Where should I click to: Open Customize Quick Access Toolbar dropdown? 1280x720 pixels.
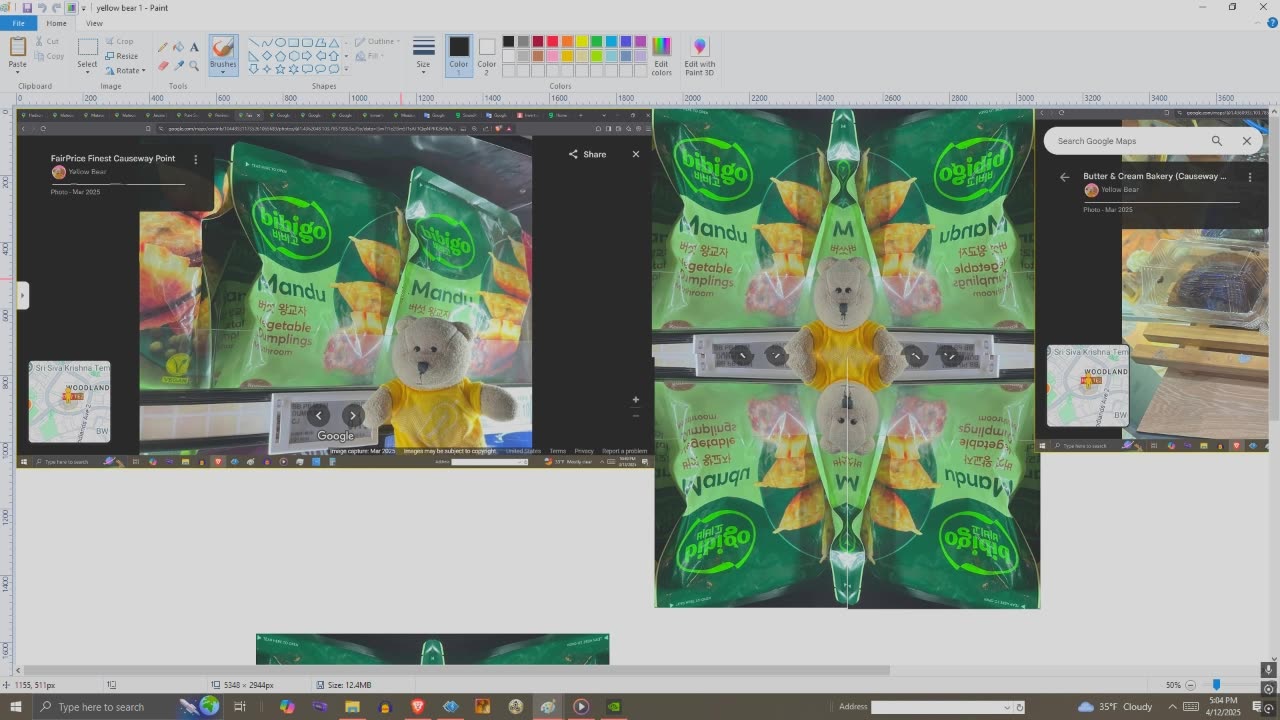click(x=84, y=8)
